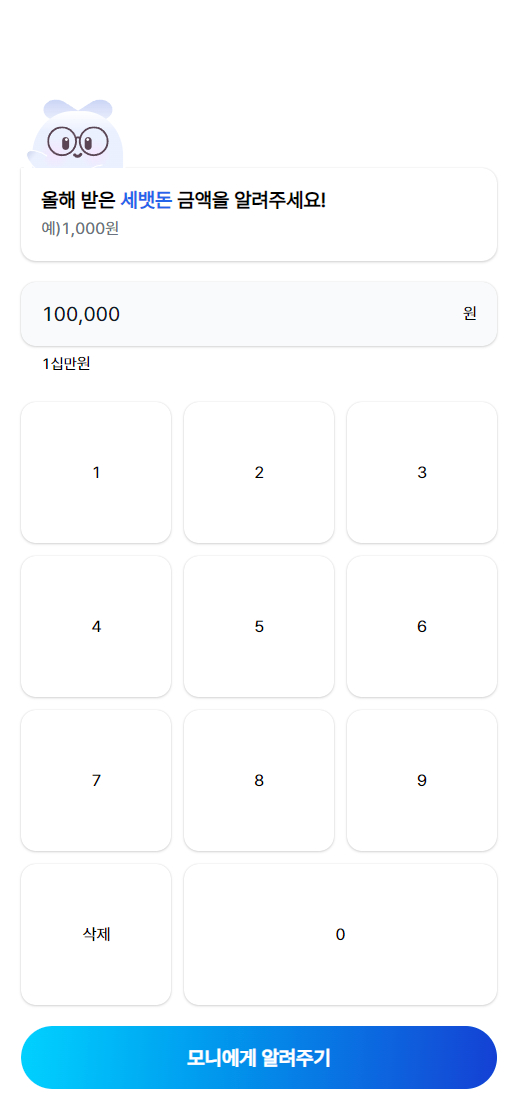Tap keypad number 2

(259, 472)
